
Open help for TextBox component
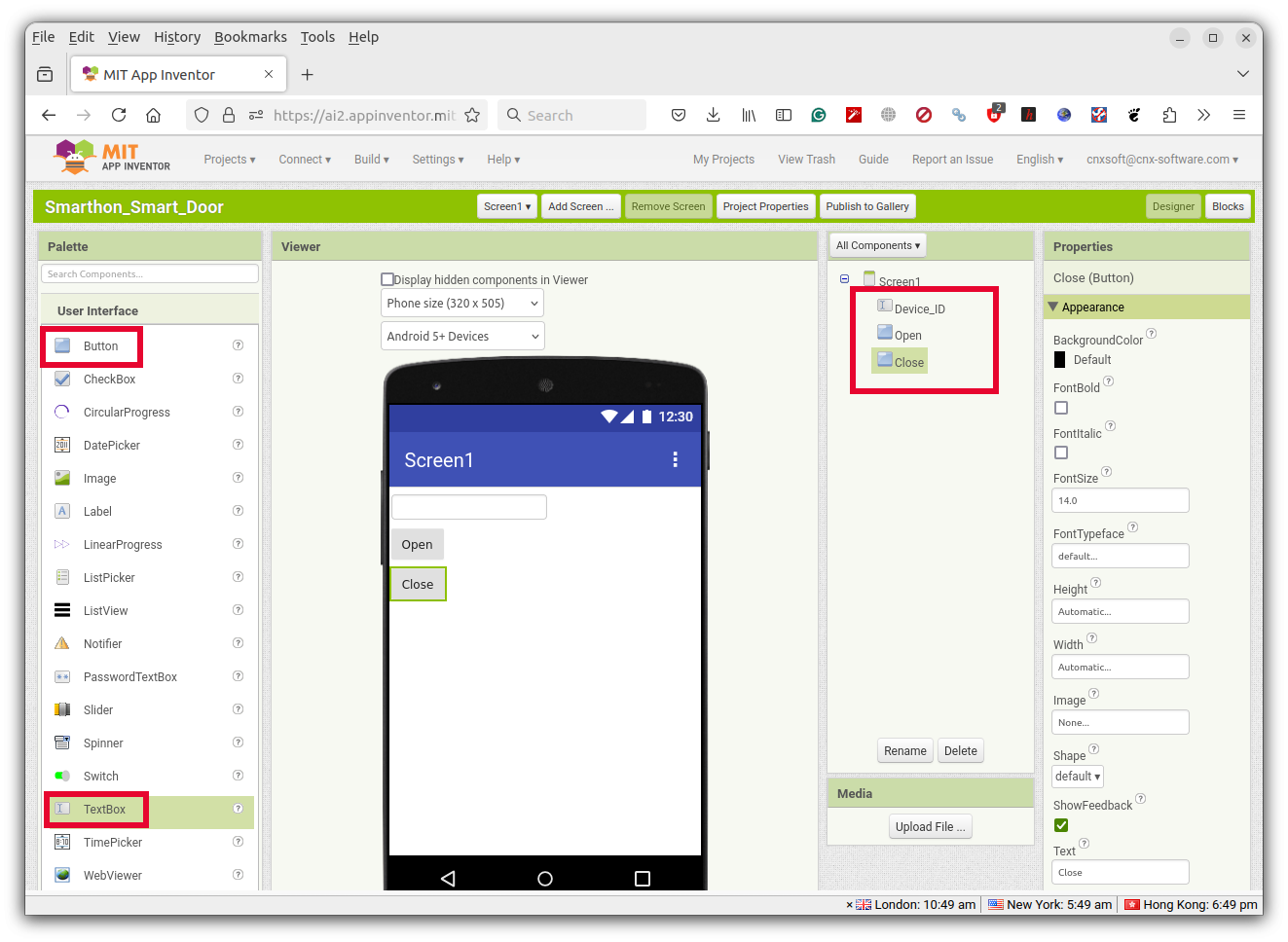238,809
